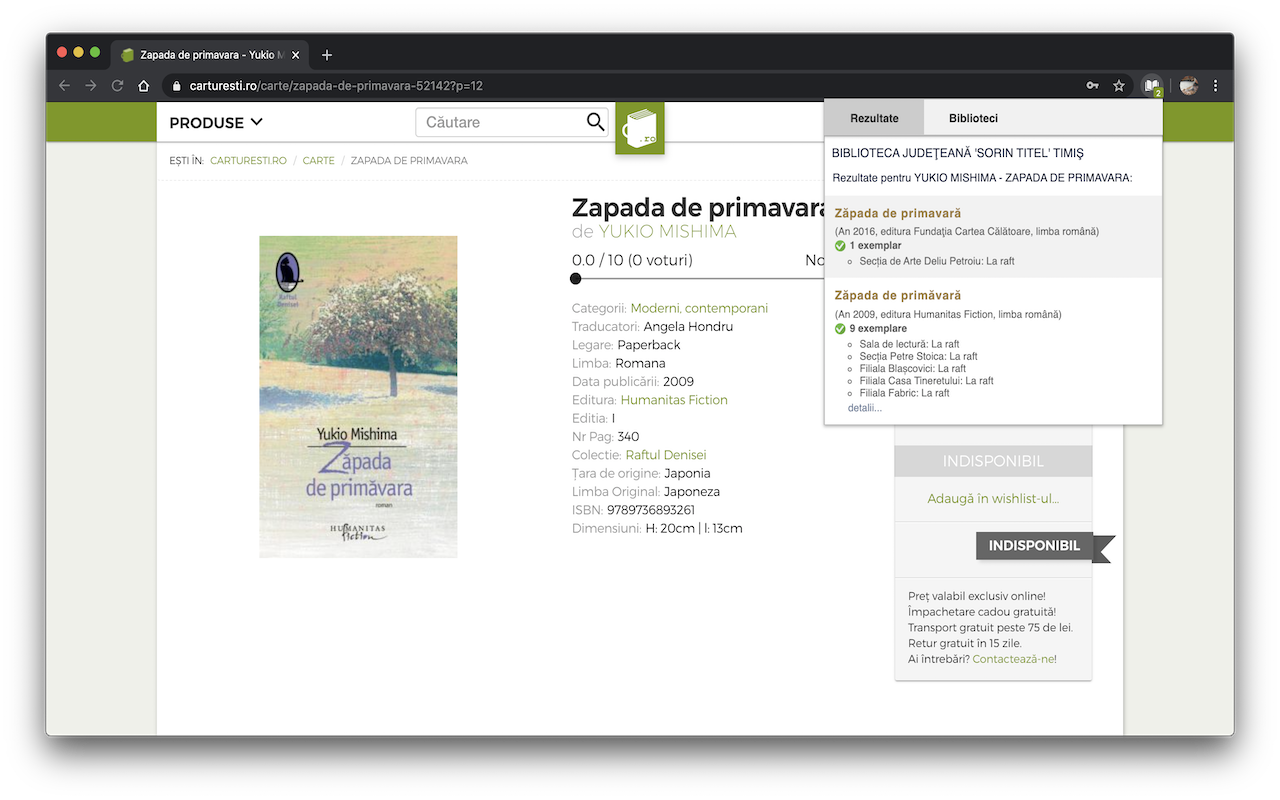Open the Moderni, contemporani category link
1280x800 pixels.
(699, 308)
